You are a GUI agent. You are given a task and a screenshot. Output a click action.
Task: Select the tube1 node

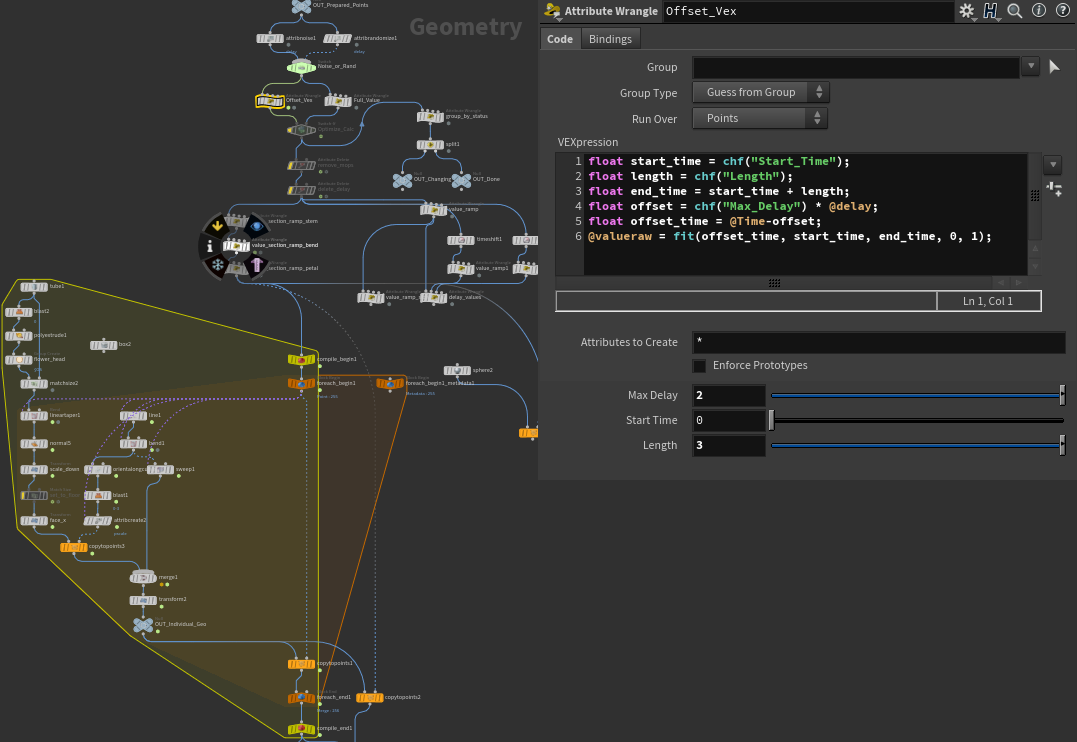coord(34,286)
